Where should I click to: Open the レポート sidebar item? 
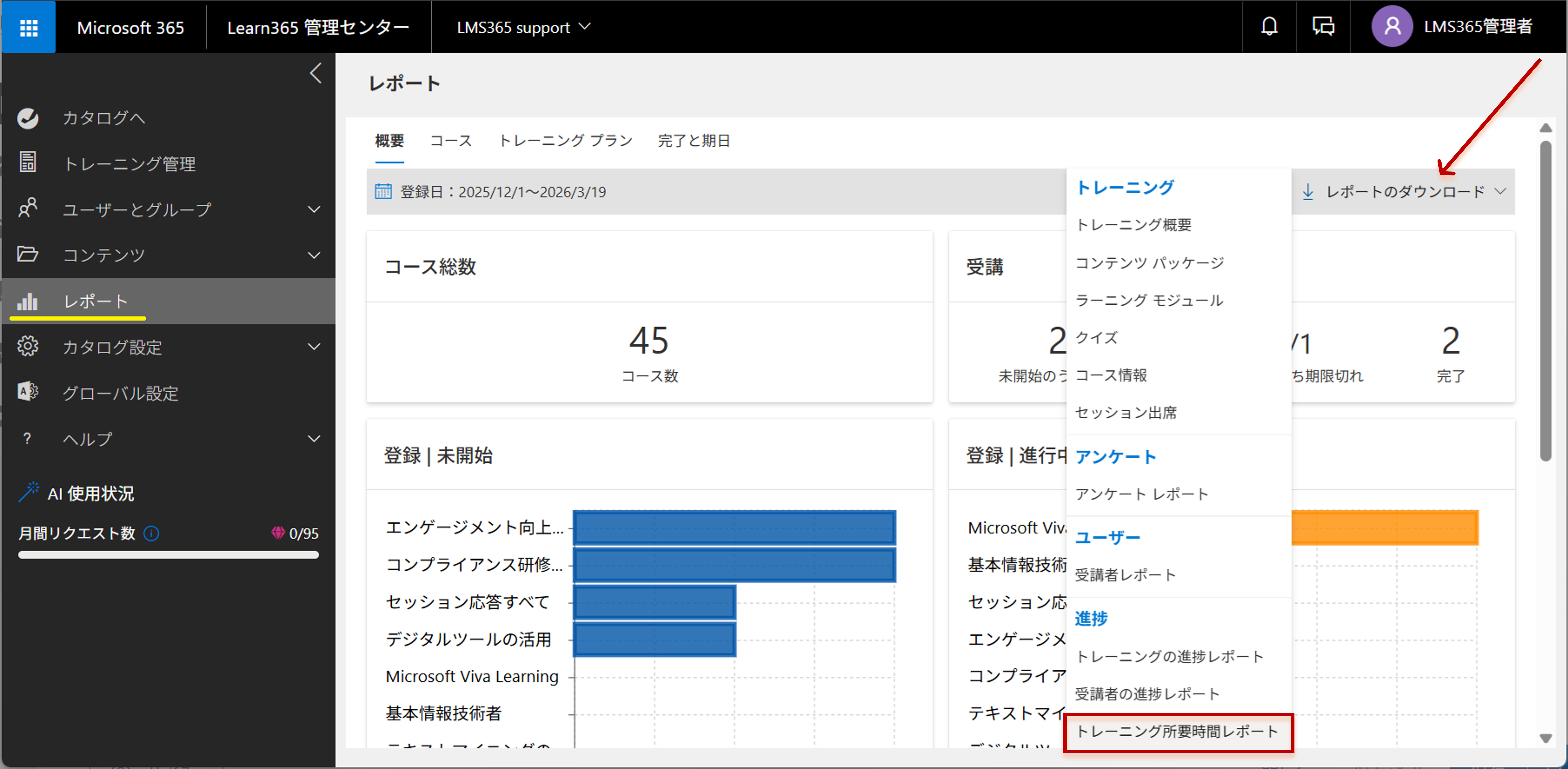169,301
